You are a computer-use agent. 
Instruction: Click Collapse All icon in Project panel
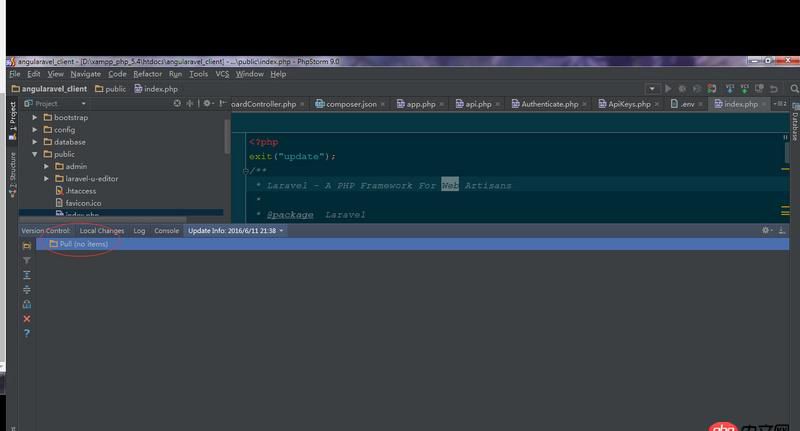[190, 104]
